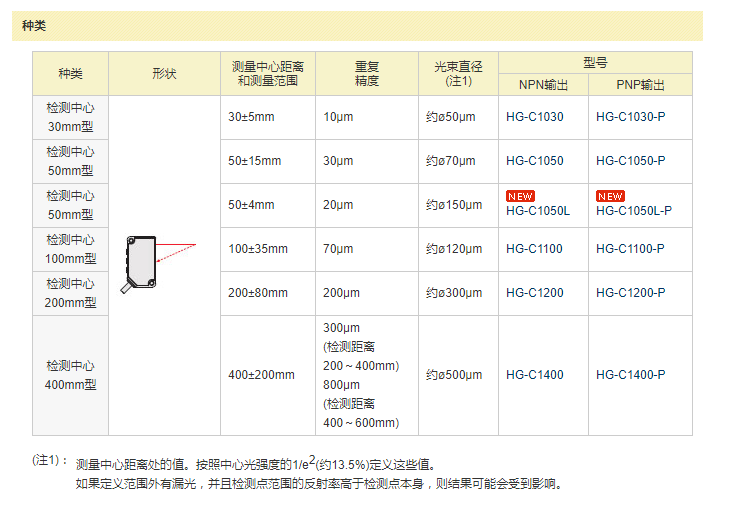Click the 400±200mm measurement range cell
This screenshot has width=730, height=516.
point(261,375)
